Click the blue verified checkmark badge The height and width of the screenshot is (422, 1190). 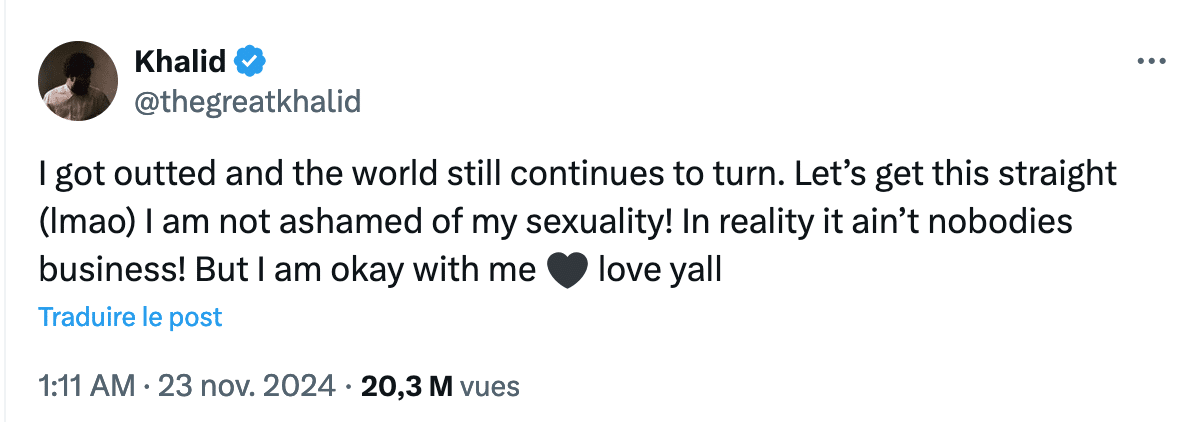pyautogui.click(x=249, y=62)
